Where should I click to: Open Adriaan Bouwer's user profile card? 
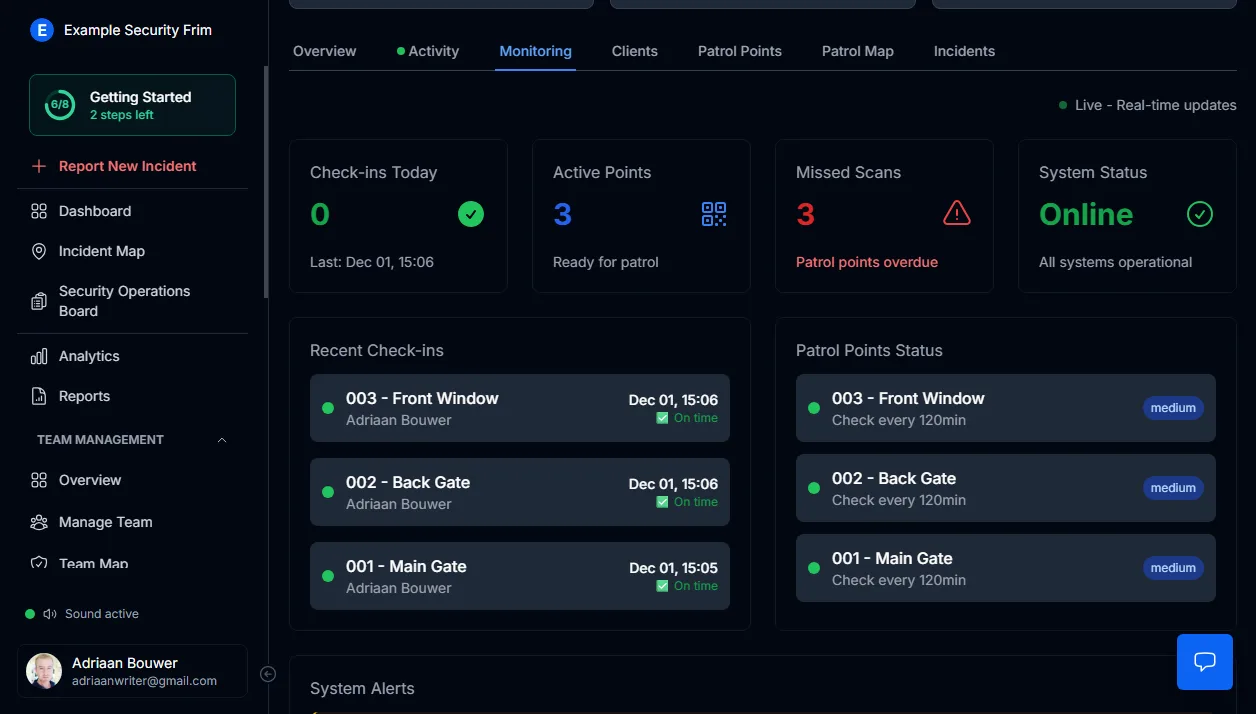point(132,671)
